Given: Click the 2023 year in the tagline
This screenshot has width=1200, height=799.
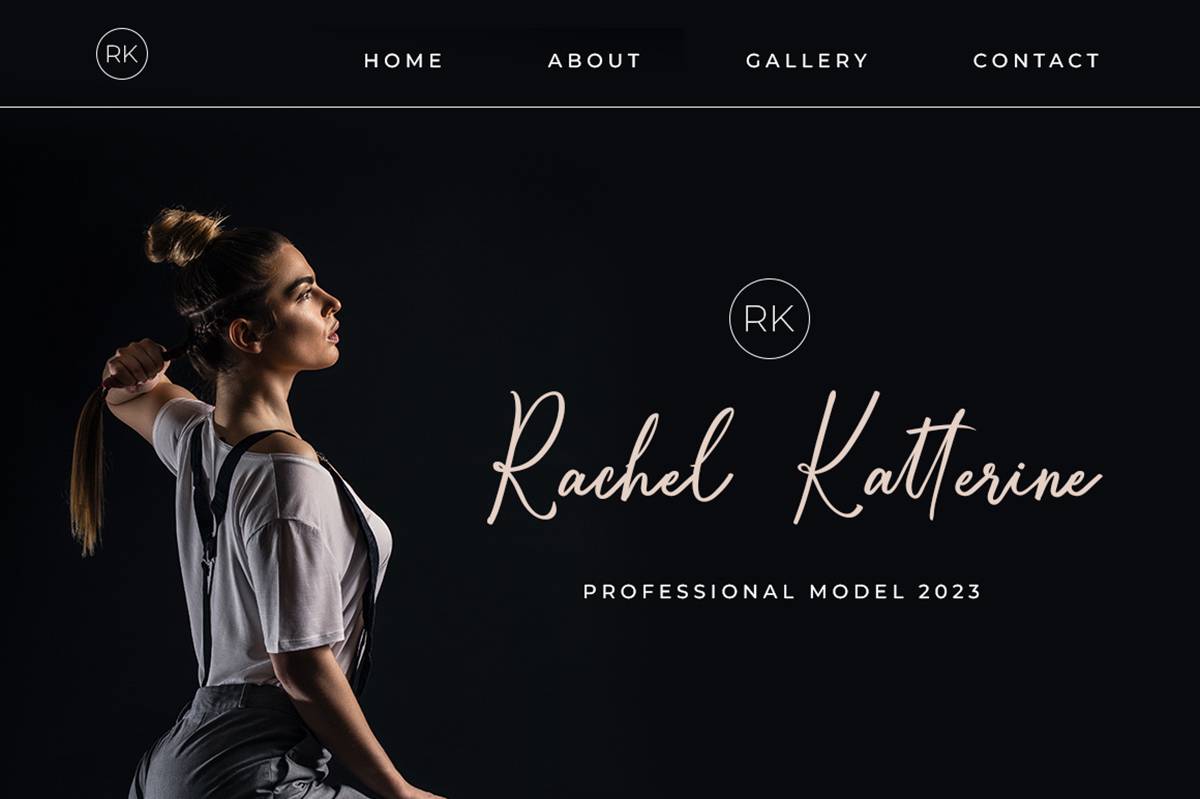Looking at the screenshot, I should pos(951,591).
